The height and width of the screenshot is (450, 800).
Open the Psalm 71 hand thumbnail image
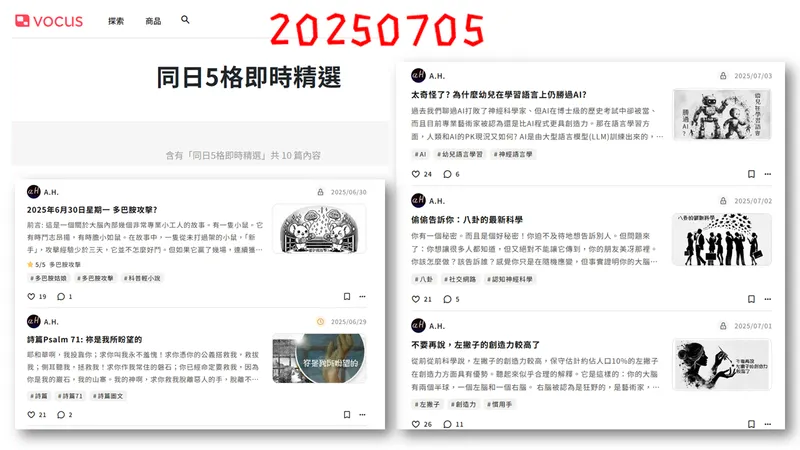(319, 358)
